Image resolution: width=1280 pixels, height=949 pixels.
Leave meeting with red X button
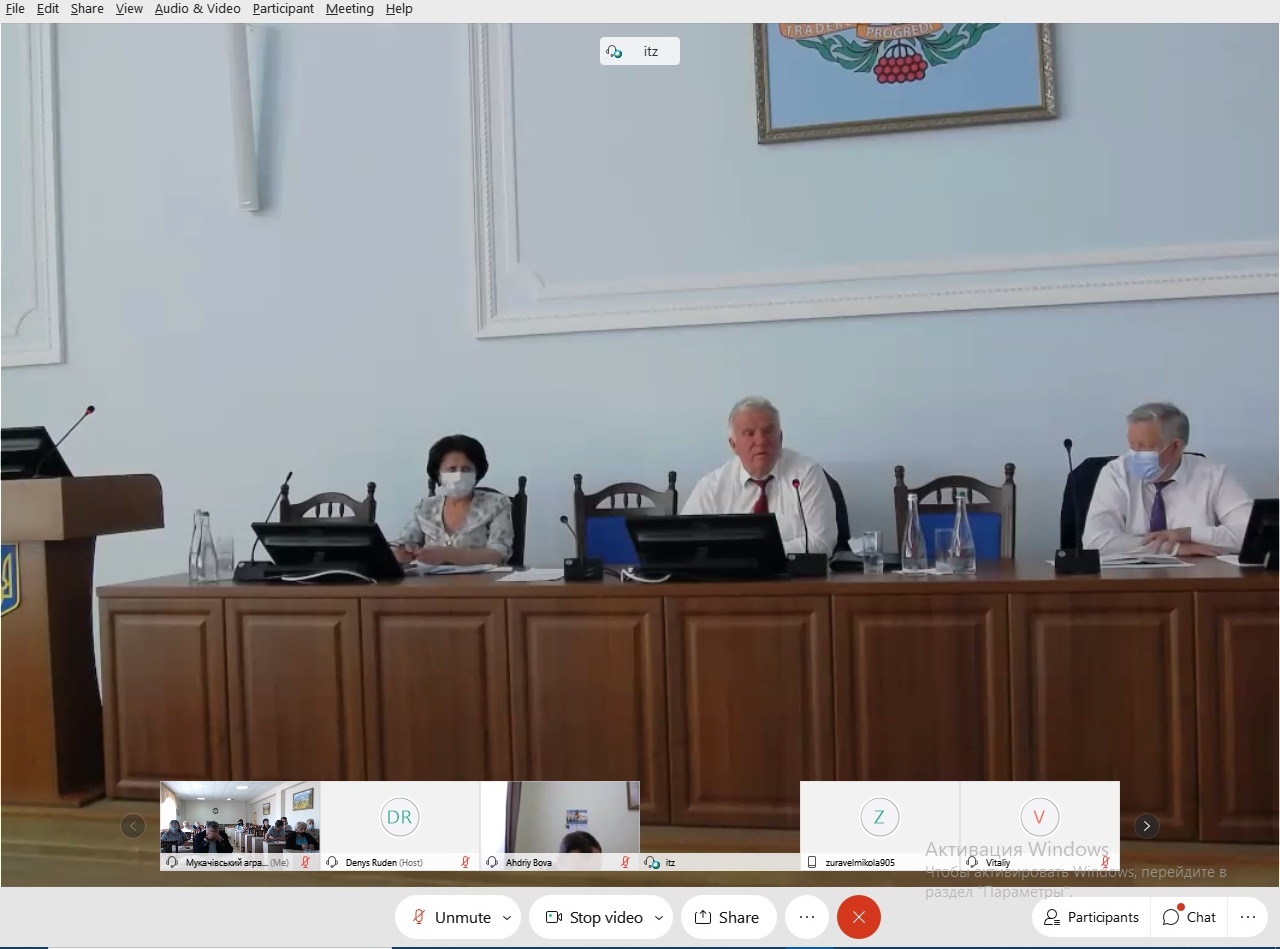[x=859, y=917]
